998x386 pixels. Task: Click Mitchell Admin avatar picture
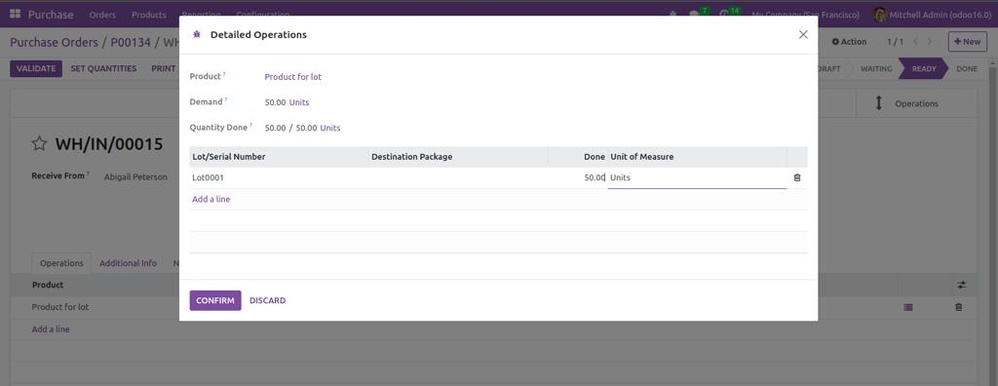point(880,14)
